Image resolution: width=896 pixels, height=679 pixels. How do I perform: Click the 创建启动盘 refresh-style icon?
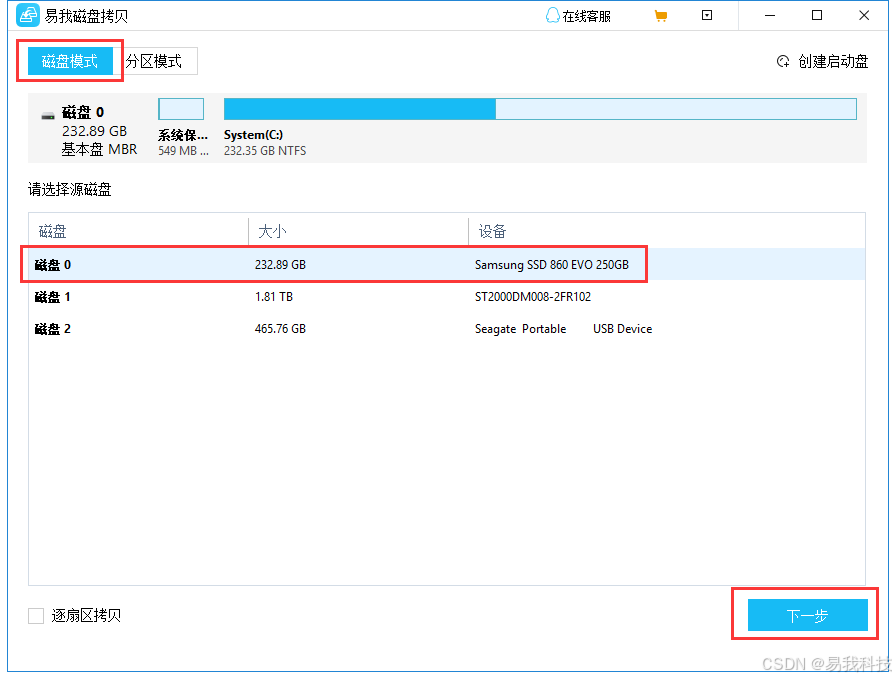[x=783, y=61]
